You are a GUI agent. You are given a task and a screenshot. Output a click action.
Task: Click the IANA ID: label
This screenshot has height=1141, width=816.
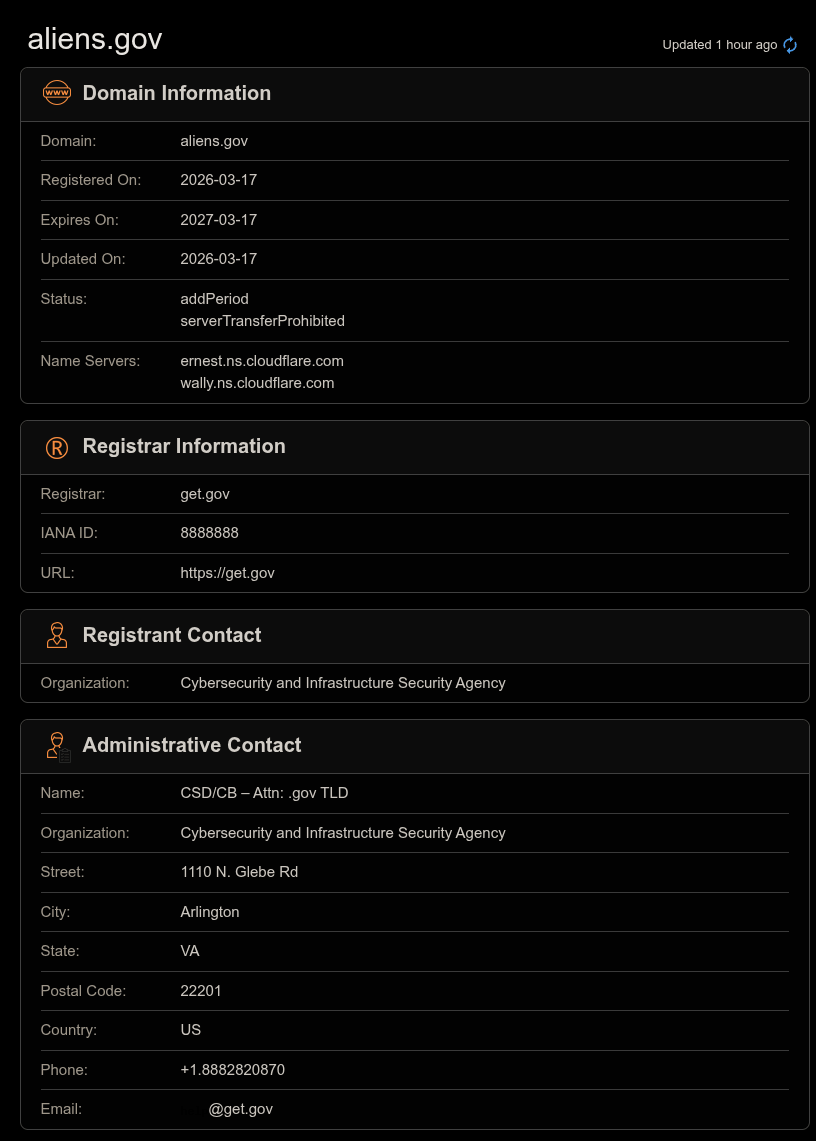pos(68,533)
